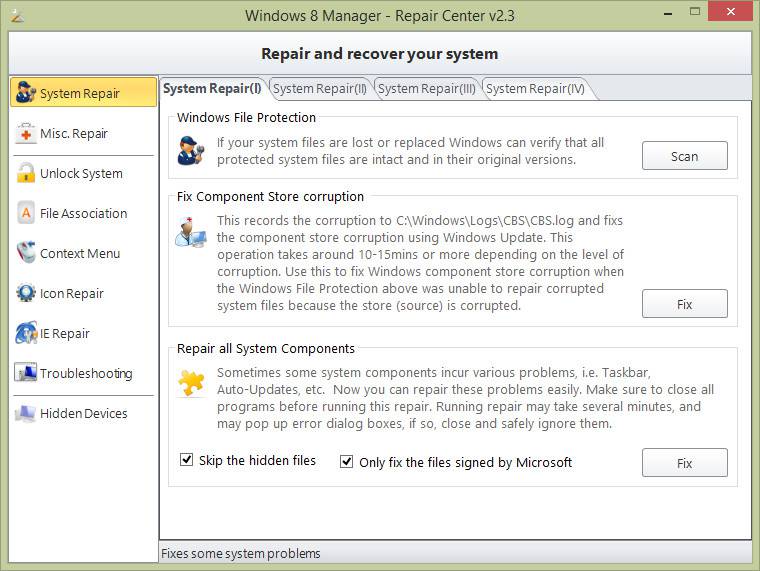Click status bar text 'Fixes some system problems'
The image size is (760, 571).
pyautogui.click(x=240, y=553)
